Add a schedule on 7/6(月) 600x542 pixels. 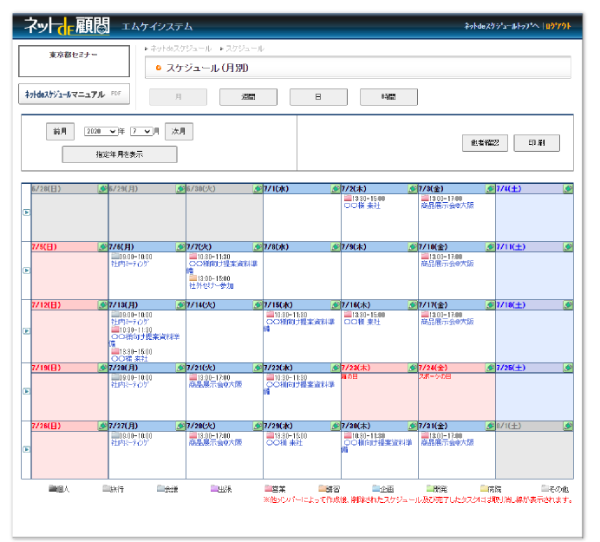coord(180,247)
